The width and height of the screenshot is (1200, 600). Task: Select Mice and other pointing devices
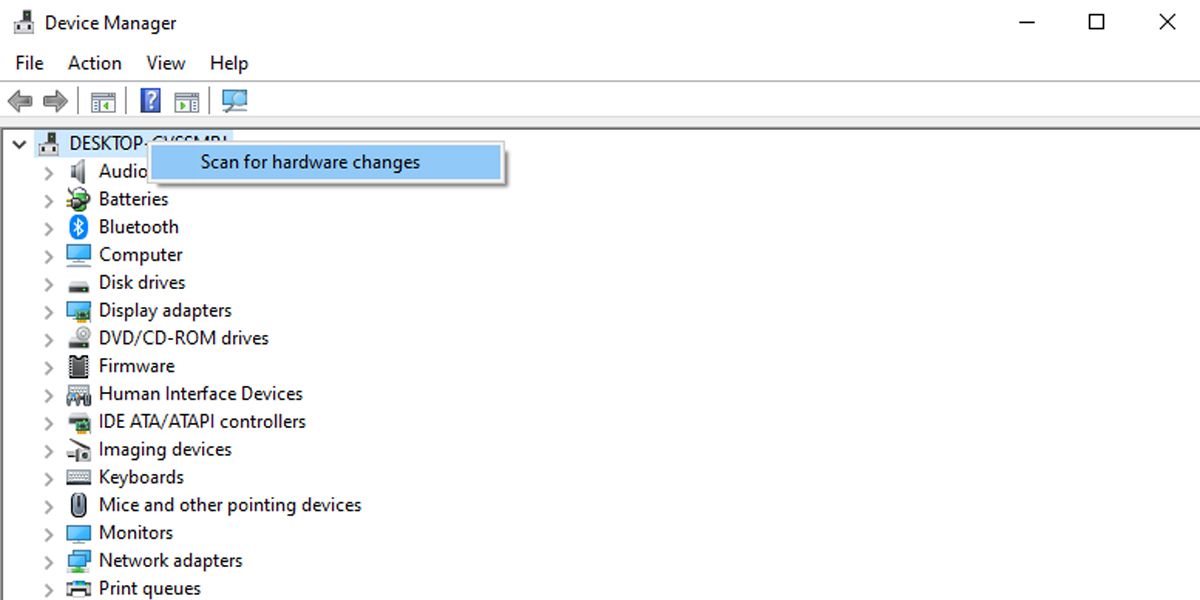[230, 505]
